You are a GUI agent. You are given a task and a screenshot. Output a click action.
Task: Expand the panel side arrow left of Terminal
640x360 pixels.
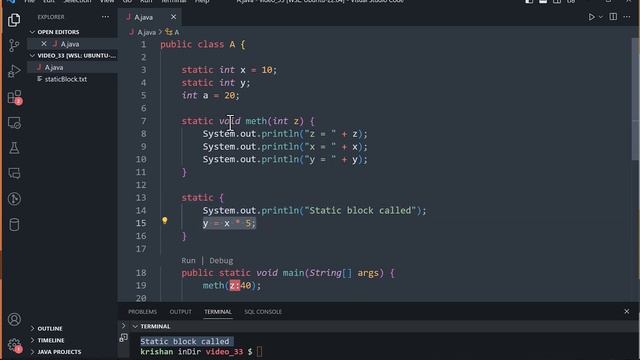point(123,326)
